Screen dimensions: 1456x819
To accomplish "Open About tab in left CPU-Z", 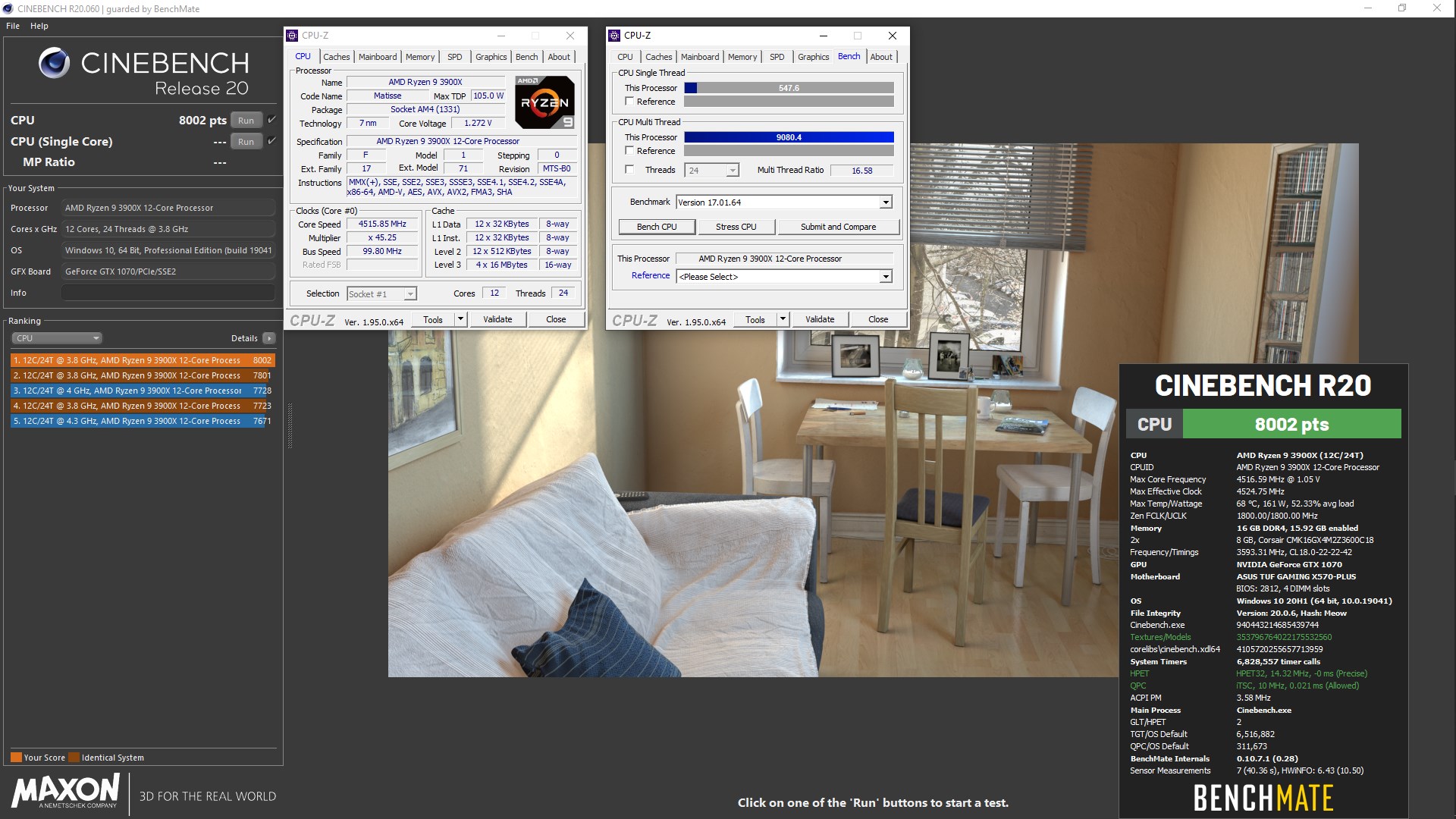I will (559, 57).
